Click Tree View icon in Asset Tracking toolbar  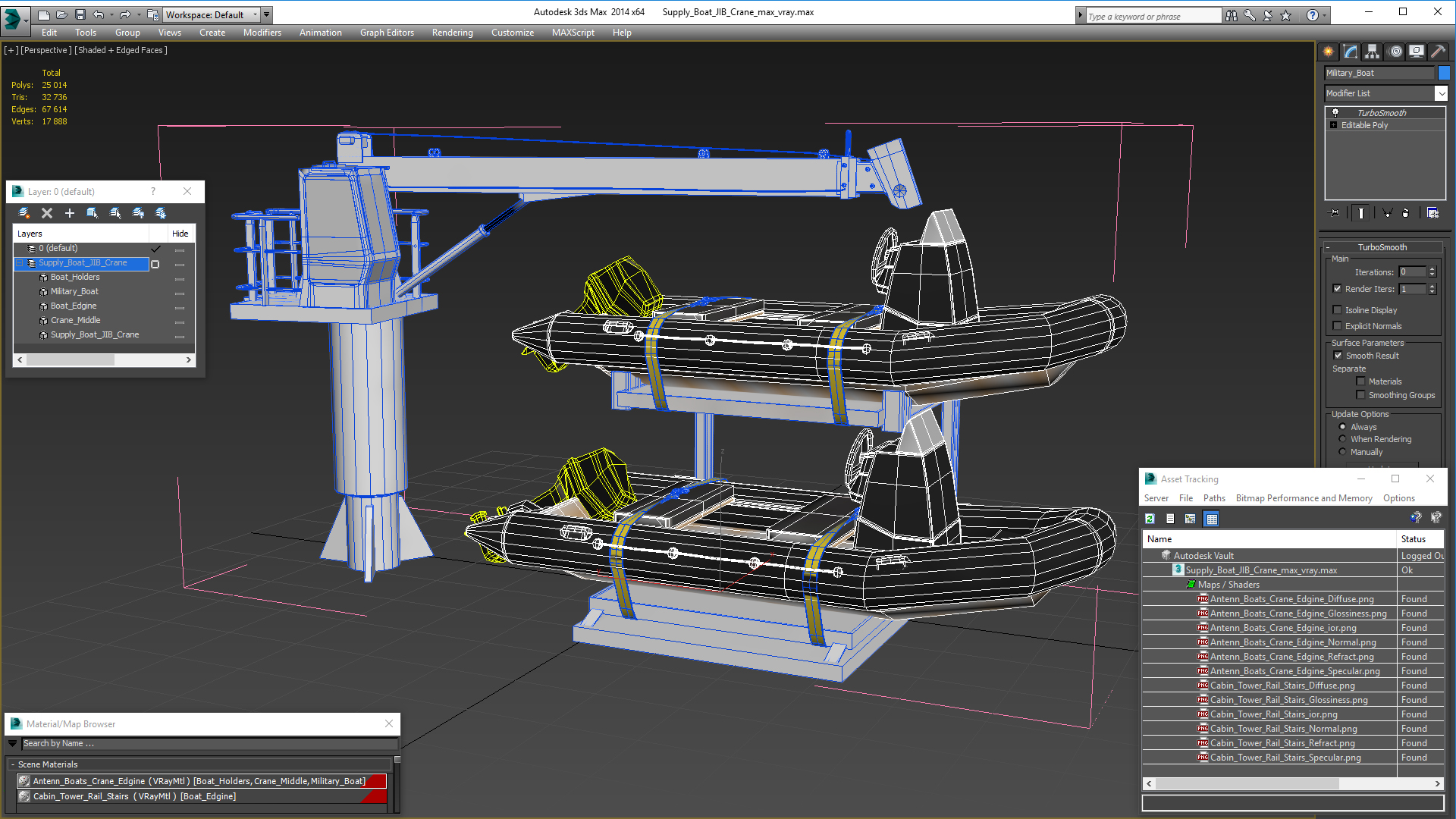(1191, 519)
